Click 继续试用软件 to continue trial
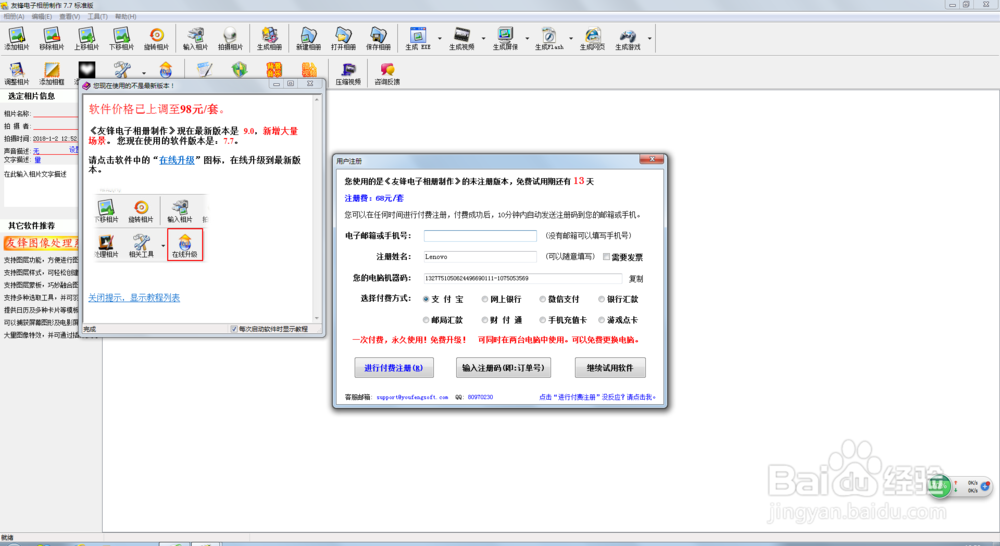The height and width of the screenshot is (546, 1000). tap(610, 368)
